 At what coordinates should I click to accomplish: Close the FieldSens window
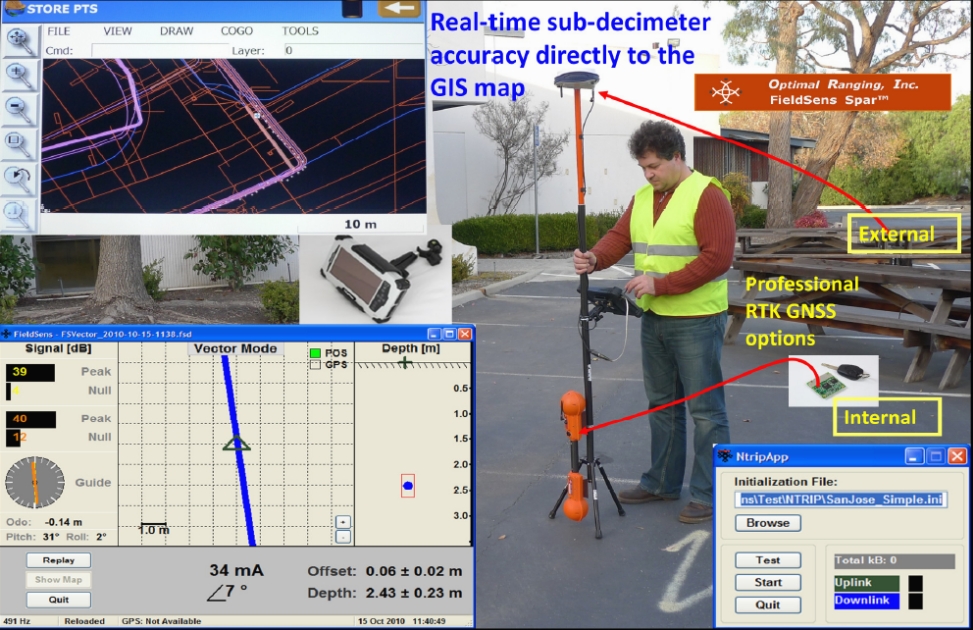tap(464, 334)
